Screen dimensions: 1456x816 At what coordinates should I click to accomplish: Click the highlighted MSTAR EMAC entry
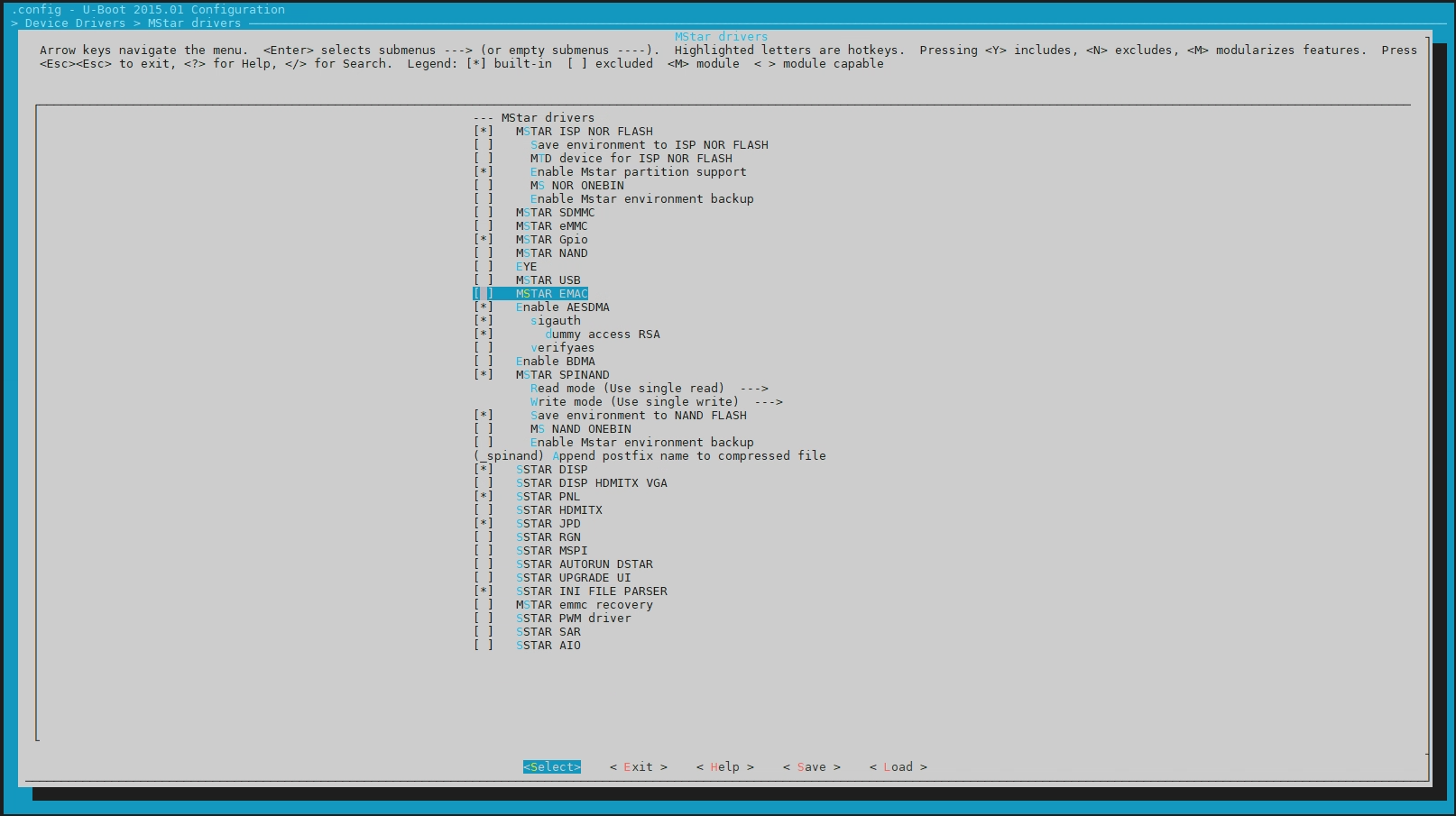point(530,294)
